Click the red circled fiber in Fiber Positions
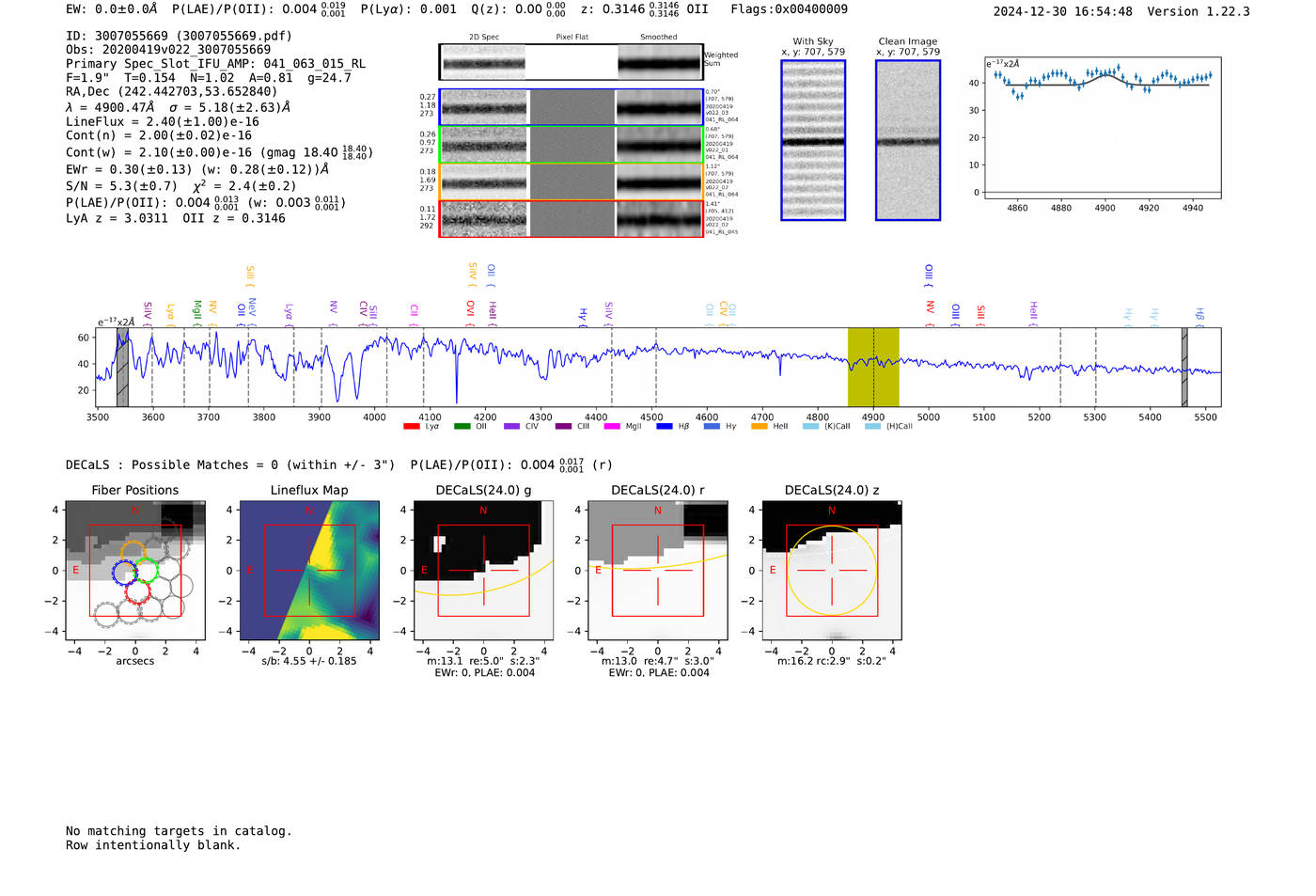Screen dimensions: 1316x896 (138, 590)
